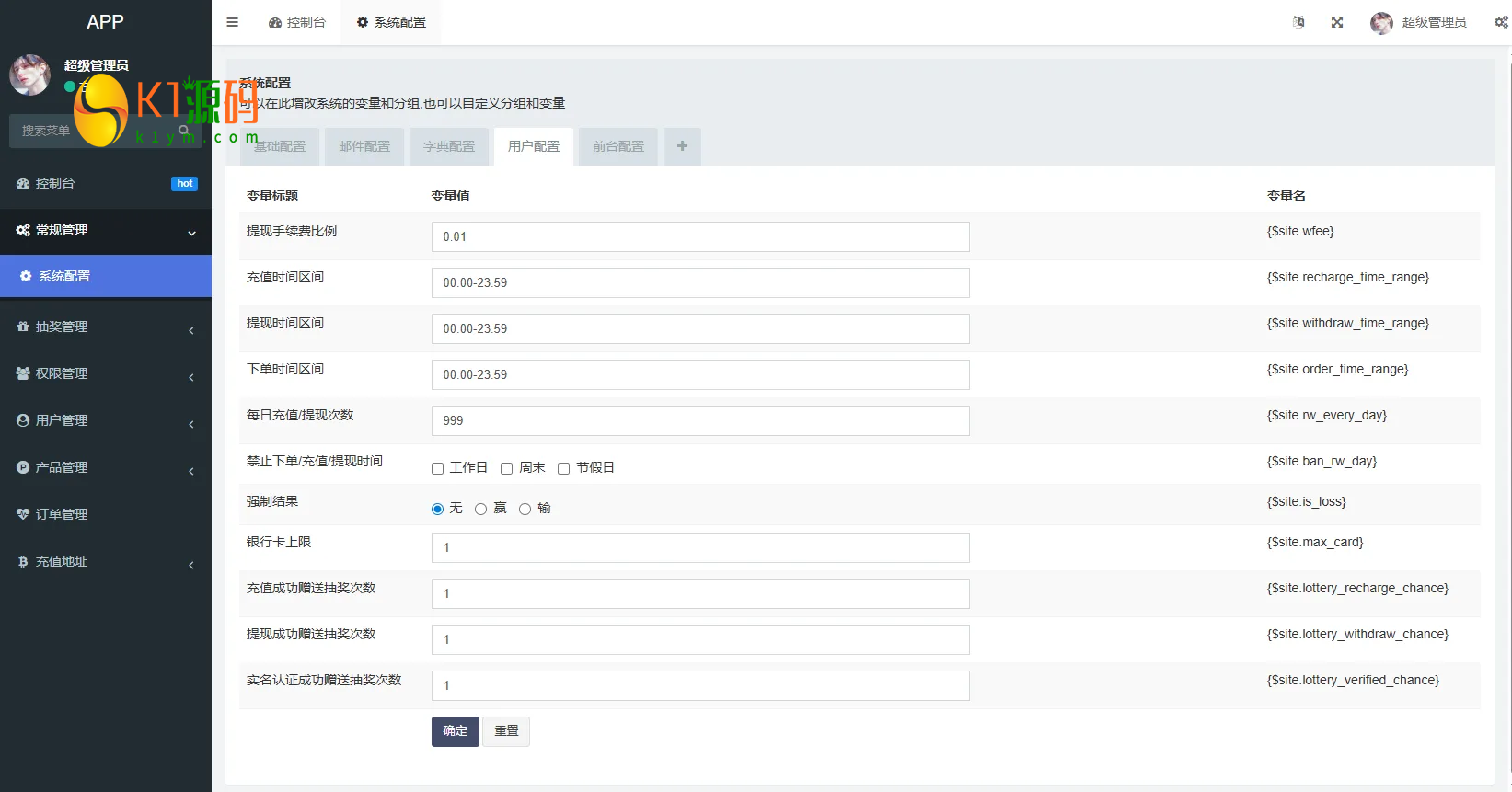This screenshot has width=1512, height=792.
Task: Click the {$site.wfee} variable name text
Action: click(x=1300, y=231)
